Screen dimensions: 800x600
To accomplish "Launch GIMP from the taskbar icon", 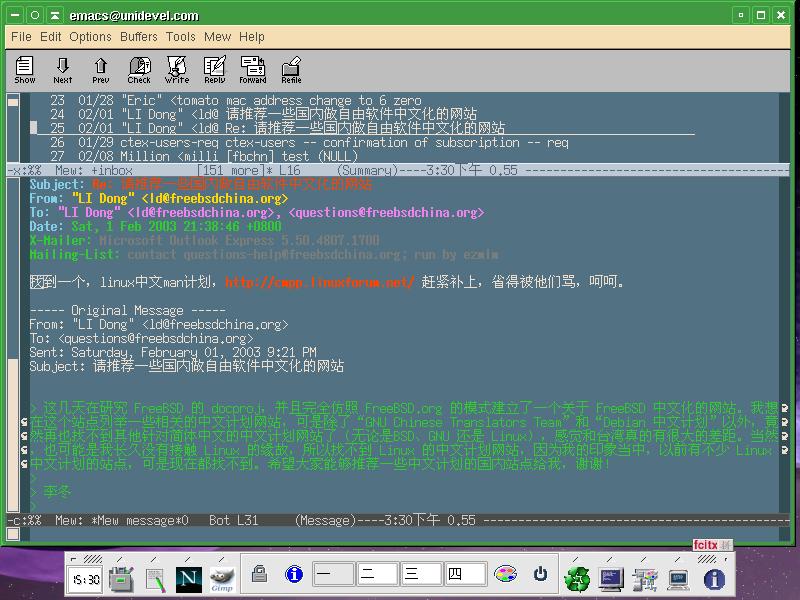I will click(222, 577).
